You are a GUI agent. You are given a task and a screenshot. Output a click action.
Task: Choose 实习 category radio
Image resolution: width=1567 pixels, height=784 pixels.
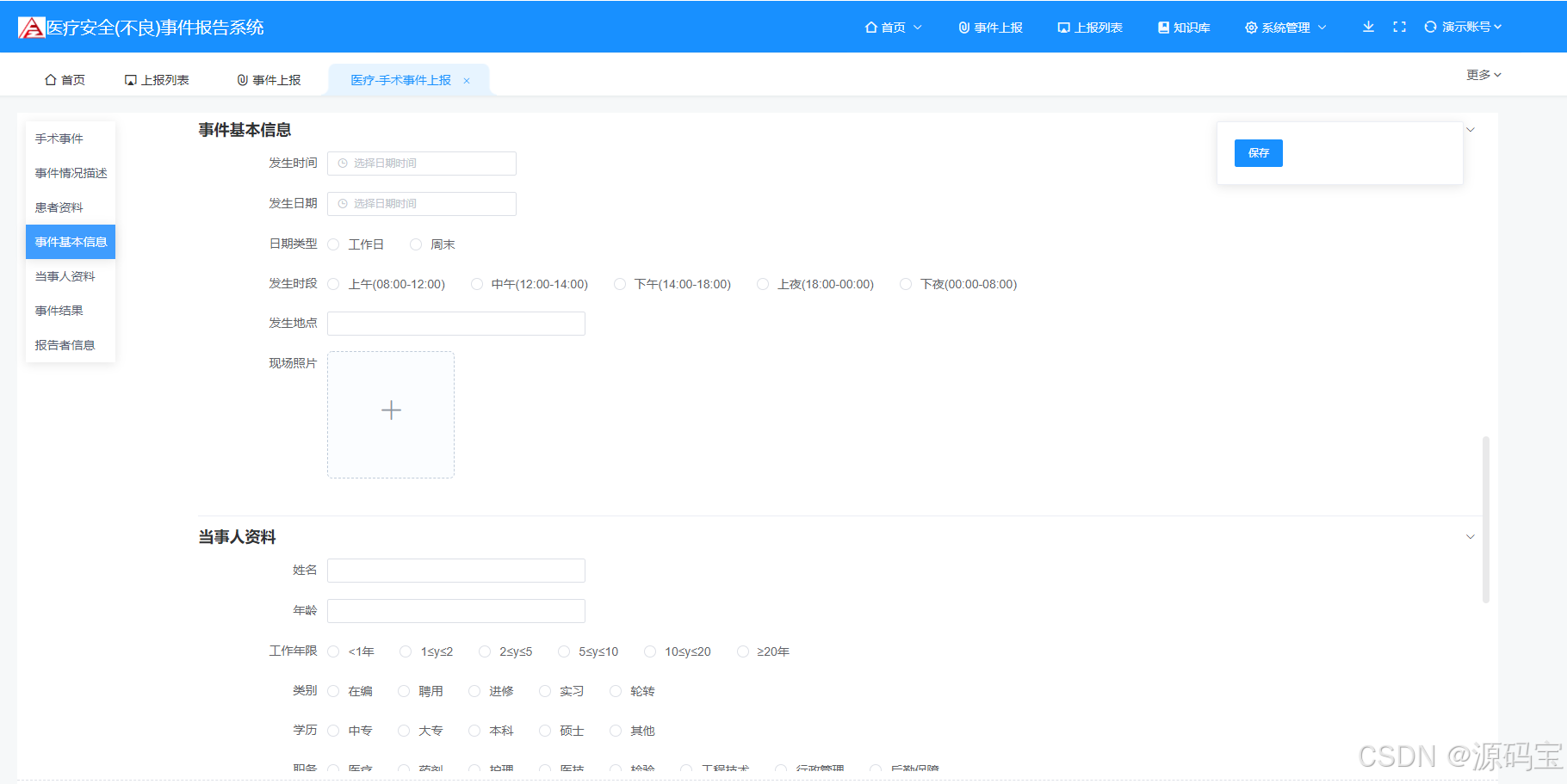pos(545,691)
